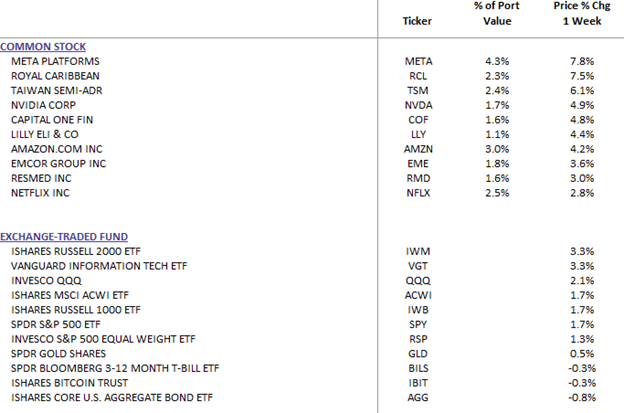The width and height of the screenshot is (624, 413).
Task: Click VANGUARD INFORMATION TECH ETF name
Action: [99, 266]
